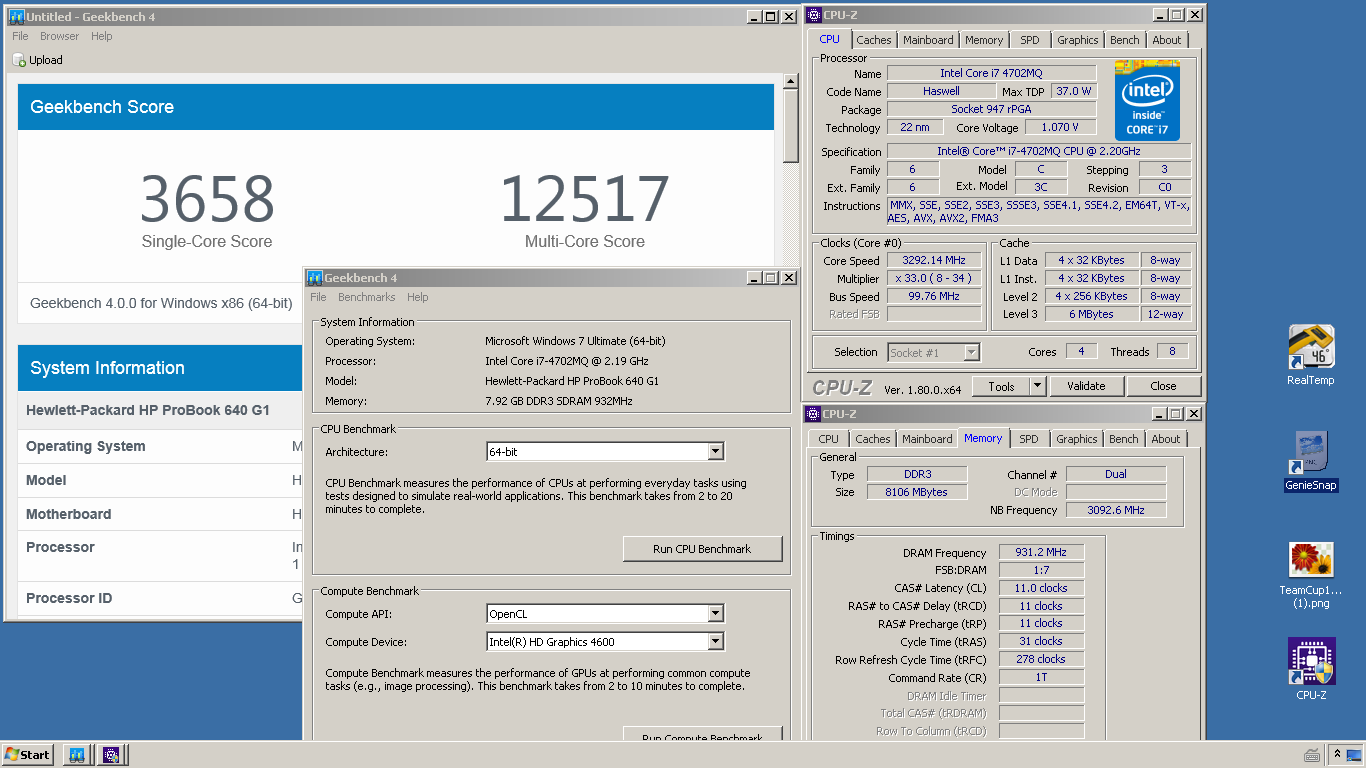Click Motherboard row in System Information
Viewport: 1366px width, 768px height.
tap(160, 514)
